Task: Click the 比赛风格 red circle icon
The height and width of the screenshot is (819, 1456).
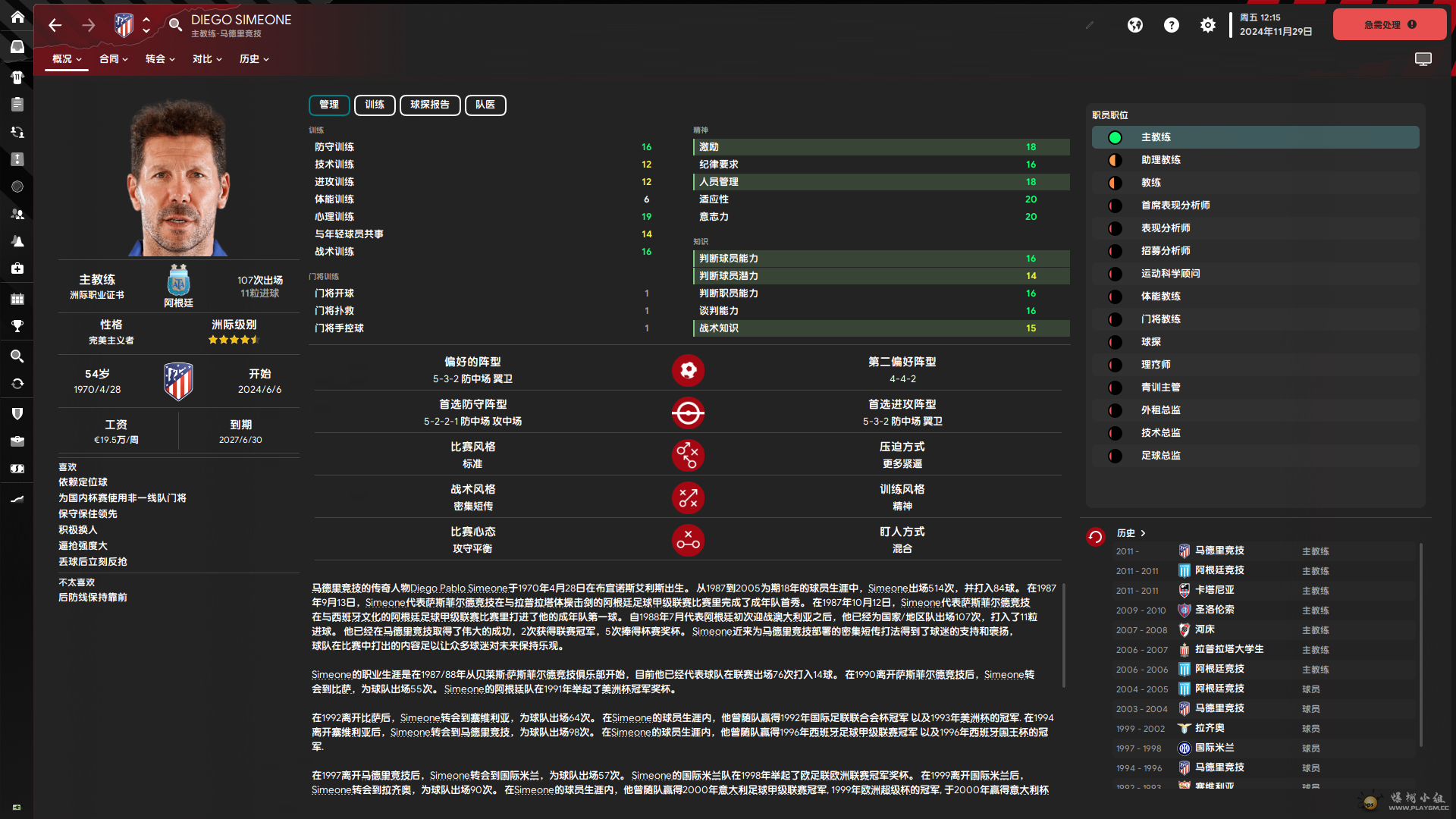Action: point(688,455)
